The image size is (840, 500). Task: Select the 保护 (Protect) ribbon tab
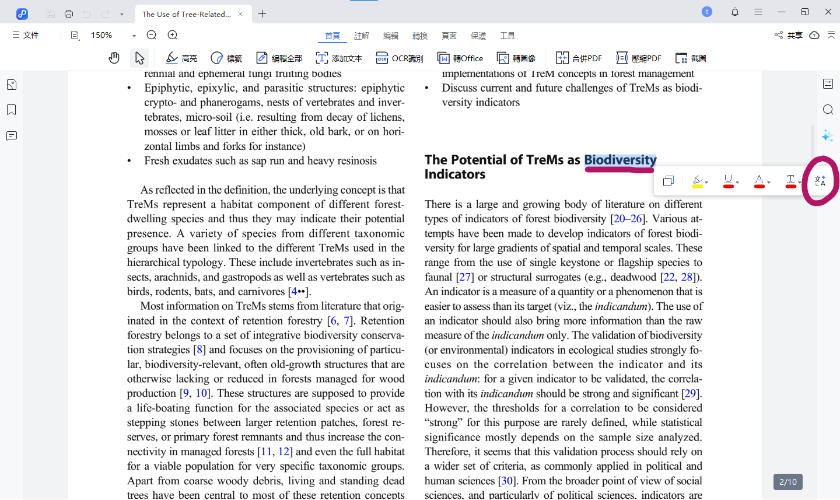coord(478,35)
